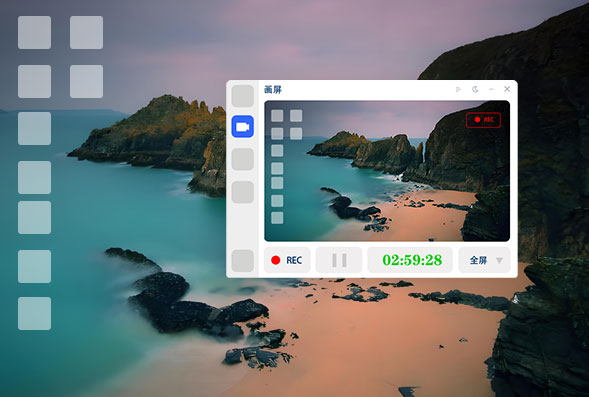Click the flag-shaped icon in title bar

458,89
